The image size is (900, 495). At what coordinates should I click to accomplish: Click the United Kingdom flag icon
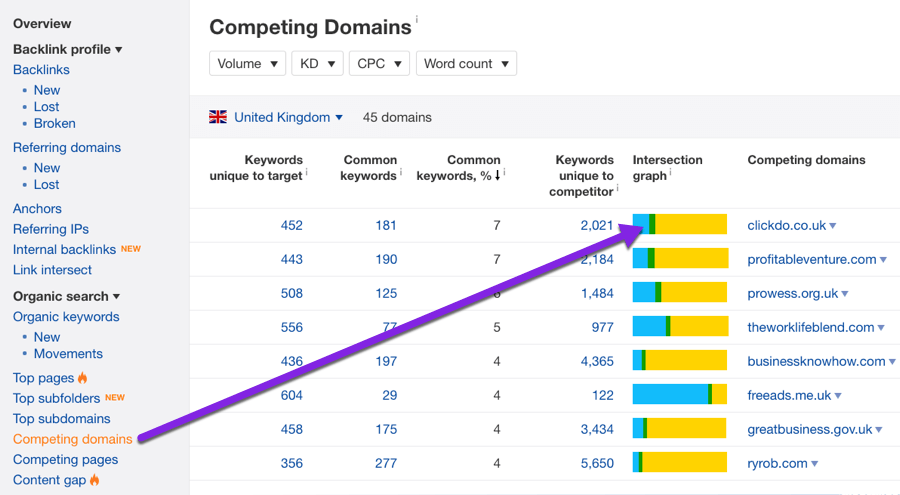(x=218, y=117)
